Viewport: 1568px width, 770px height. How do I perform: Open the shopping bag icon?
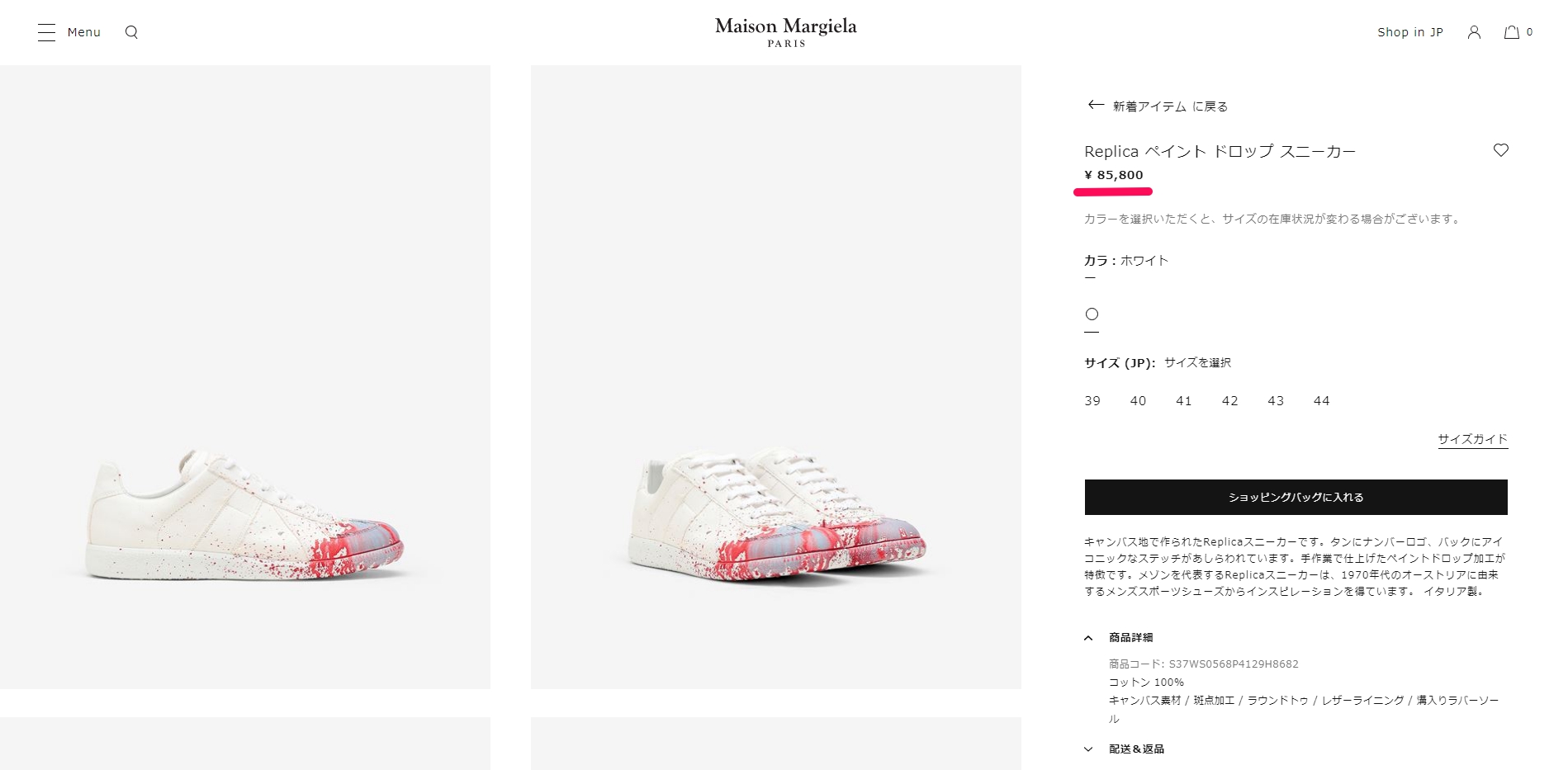(x=1511, y=32)
